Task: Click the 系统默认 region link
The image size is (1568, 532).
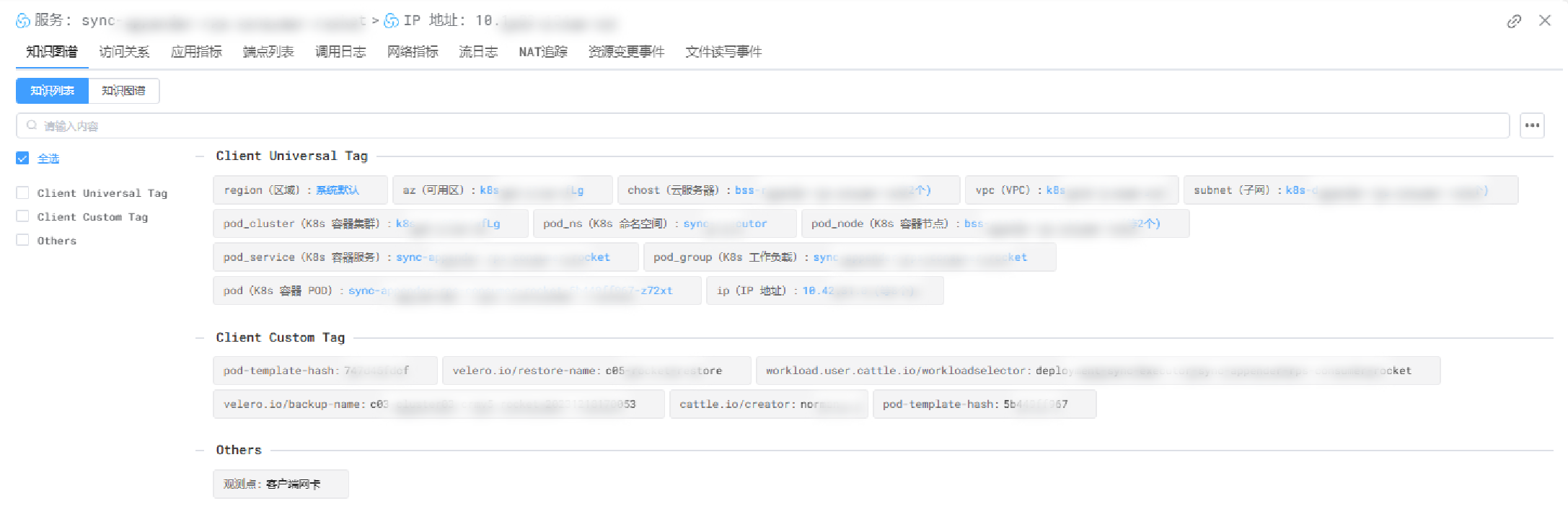Action: pos(338,190)
